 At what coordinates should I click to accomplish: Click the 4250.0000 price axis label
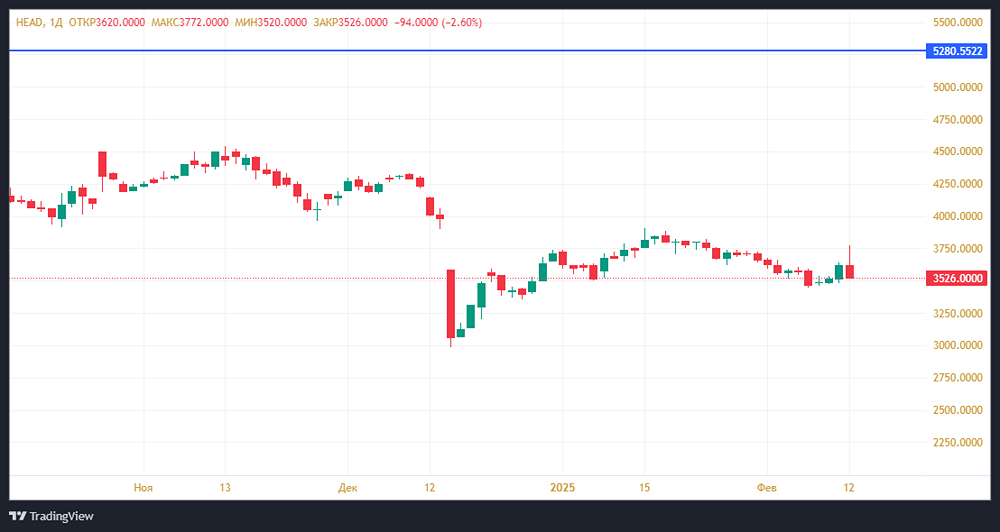pyautogui.click(x=957, y=184)
